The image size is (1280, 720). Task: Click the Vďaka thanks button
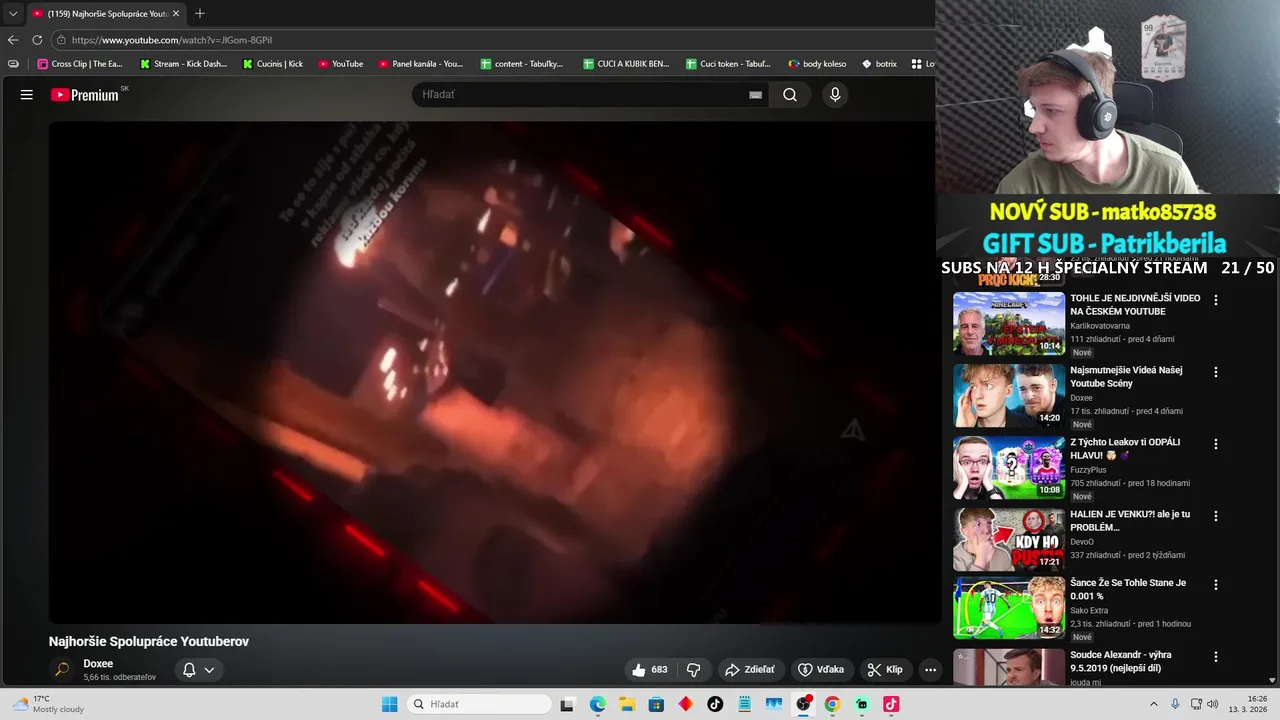(x=821, y=670)
